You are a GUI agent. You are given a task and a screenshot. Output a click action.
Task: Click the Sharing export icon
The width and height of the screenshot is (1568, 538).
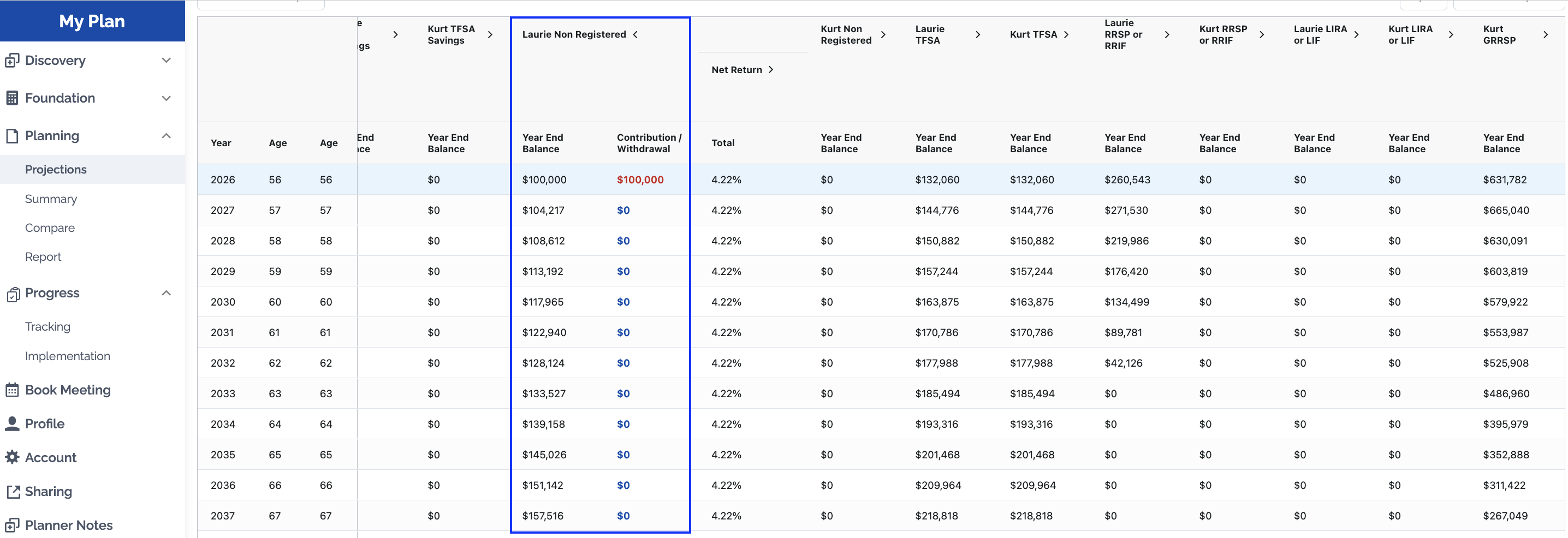pos(11,492)
